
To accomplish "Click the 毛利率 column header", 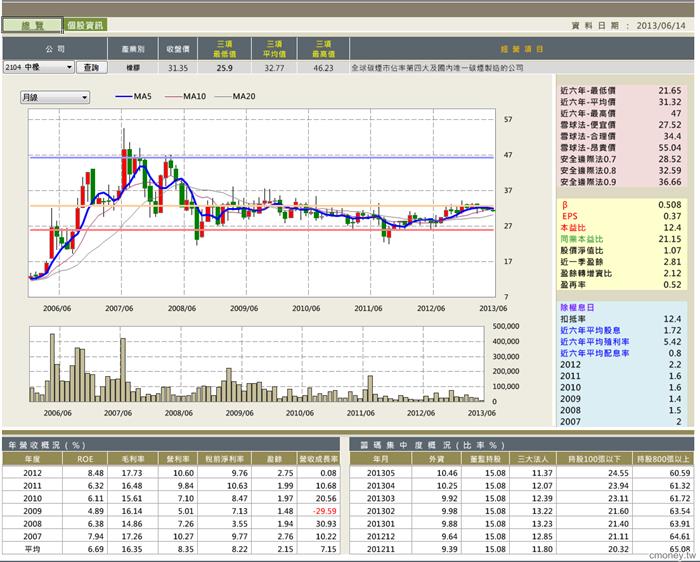I will coord(133,459).
